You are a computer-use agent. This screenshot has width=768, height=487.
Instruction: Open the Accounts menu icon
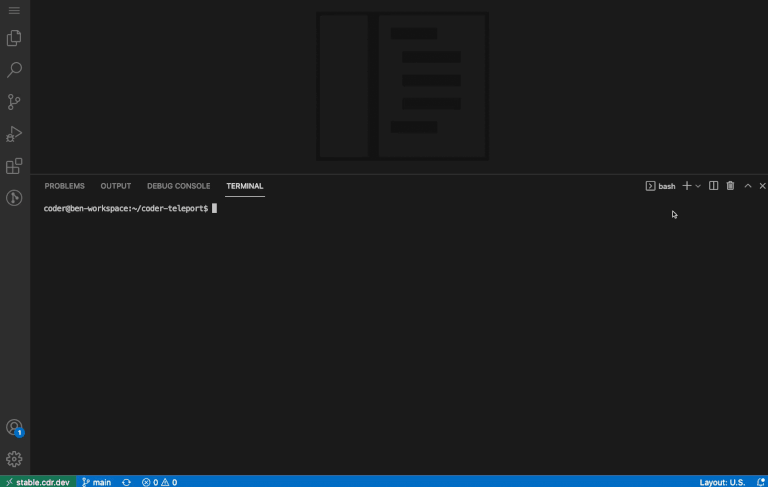(14, 428)
